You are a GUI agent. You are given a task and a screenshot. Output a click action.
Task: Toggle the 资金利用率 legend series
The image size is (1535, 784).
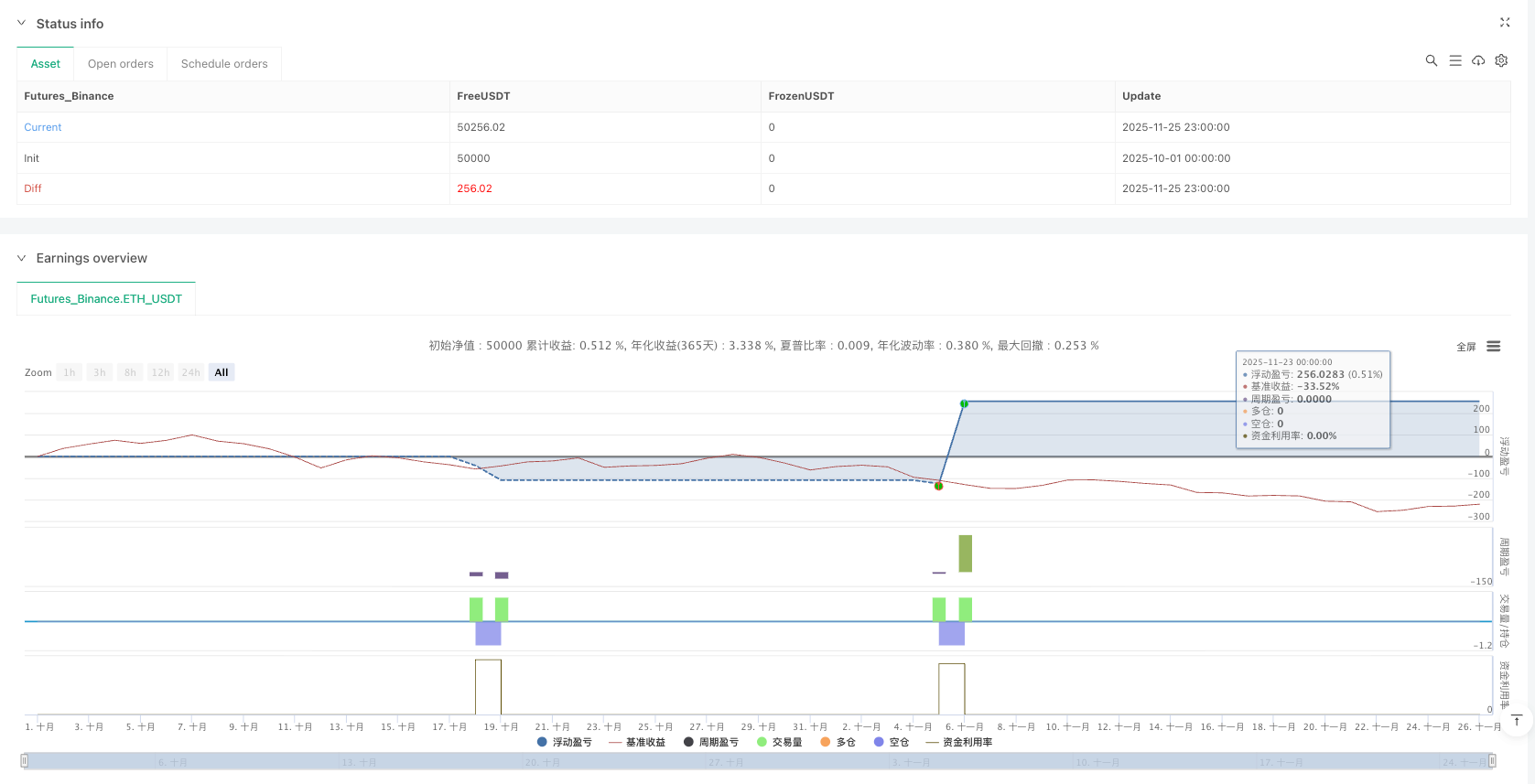958,742
